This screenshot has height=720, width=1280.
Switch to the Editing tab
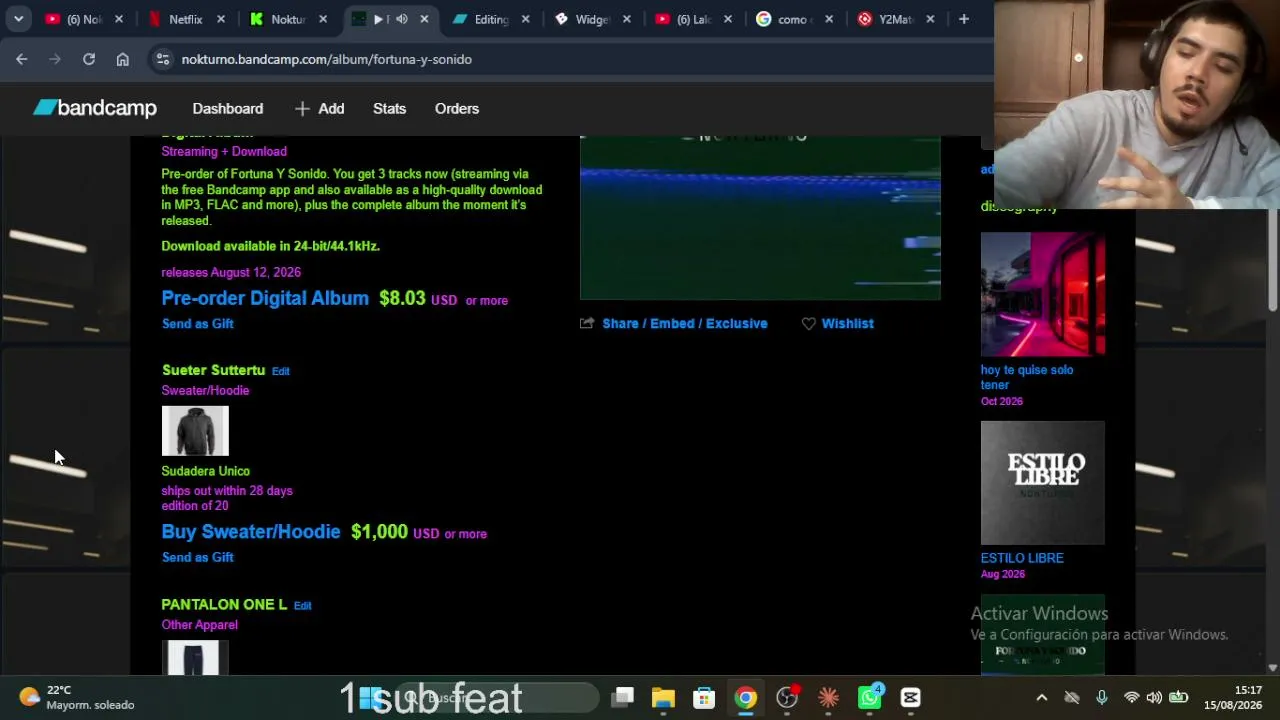pos(491,19)
